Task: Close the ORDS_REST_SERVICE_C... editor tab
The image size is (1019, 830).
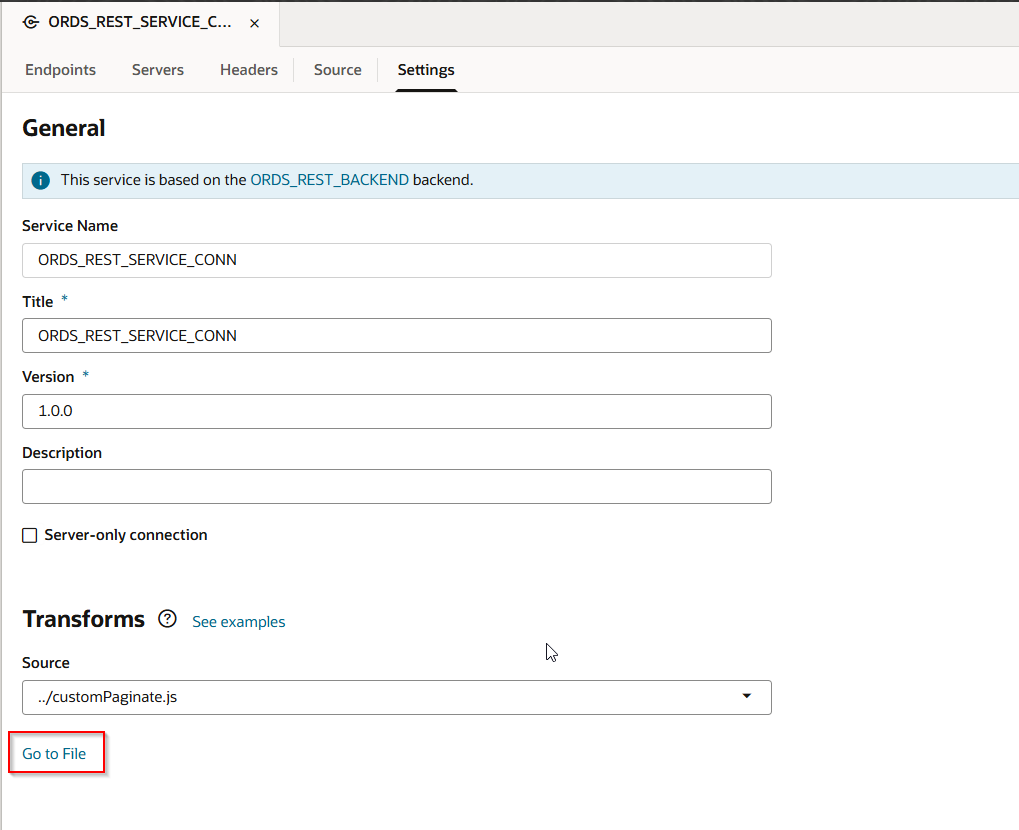Action: pyautogui.click(x=255, y=23)
